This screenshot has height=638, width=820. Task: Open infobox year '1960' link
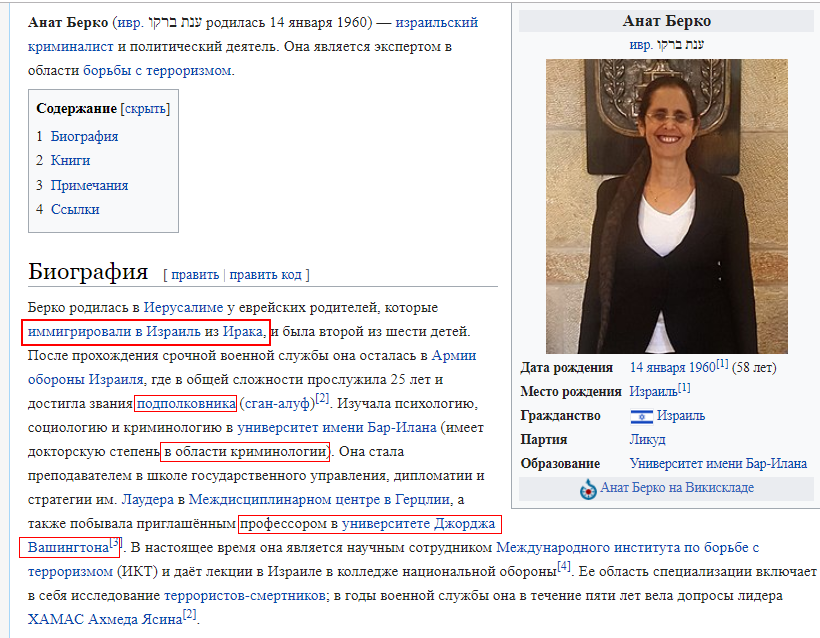coord(701,368)
